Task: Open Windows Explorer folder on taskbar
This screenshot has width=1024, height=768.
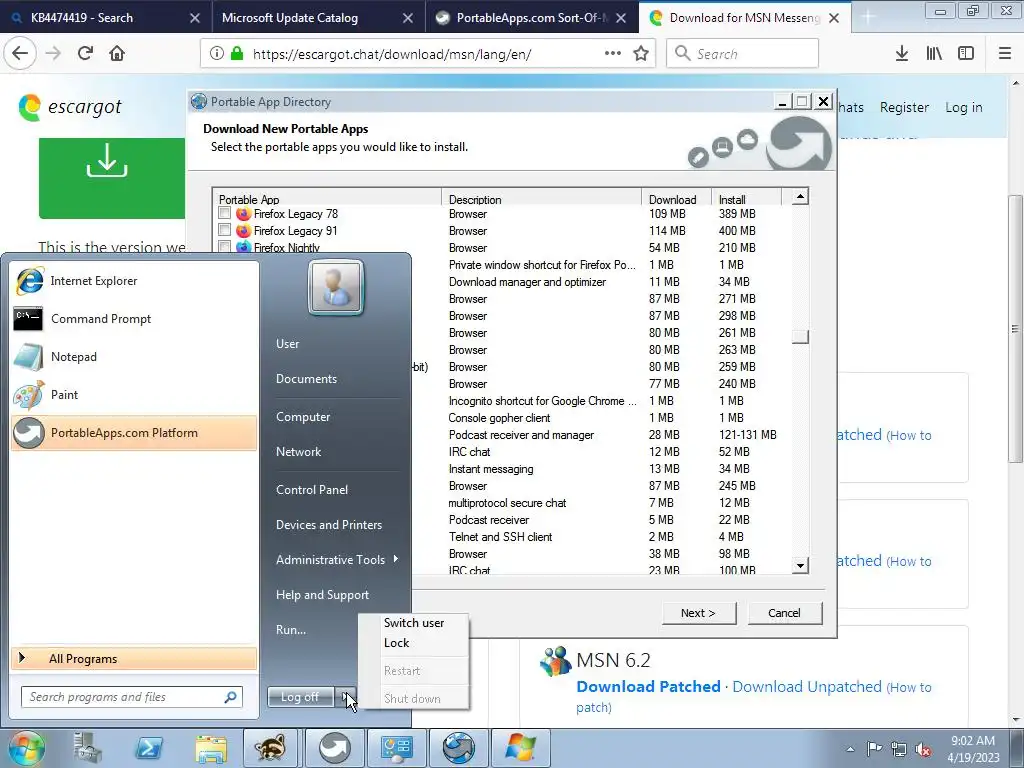Action: pos(210,748)
